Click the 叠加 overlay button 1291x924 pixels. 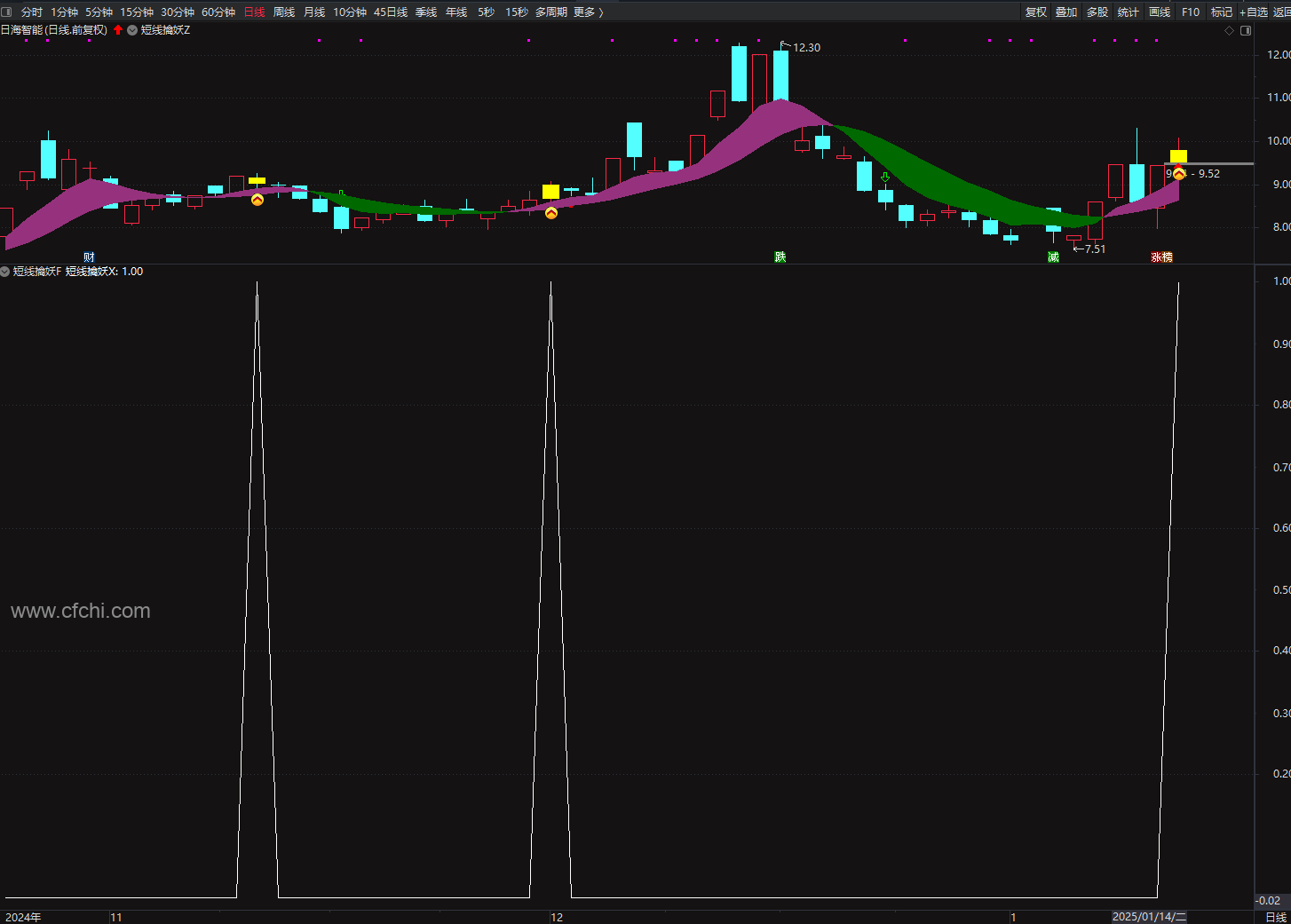(1066, 12)
